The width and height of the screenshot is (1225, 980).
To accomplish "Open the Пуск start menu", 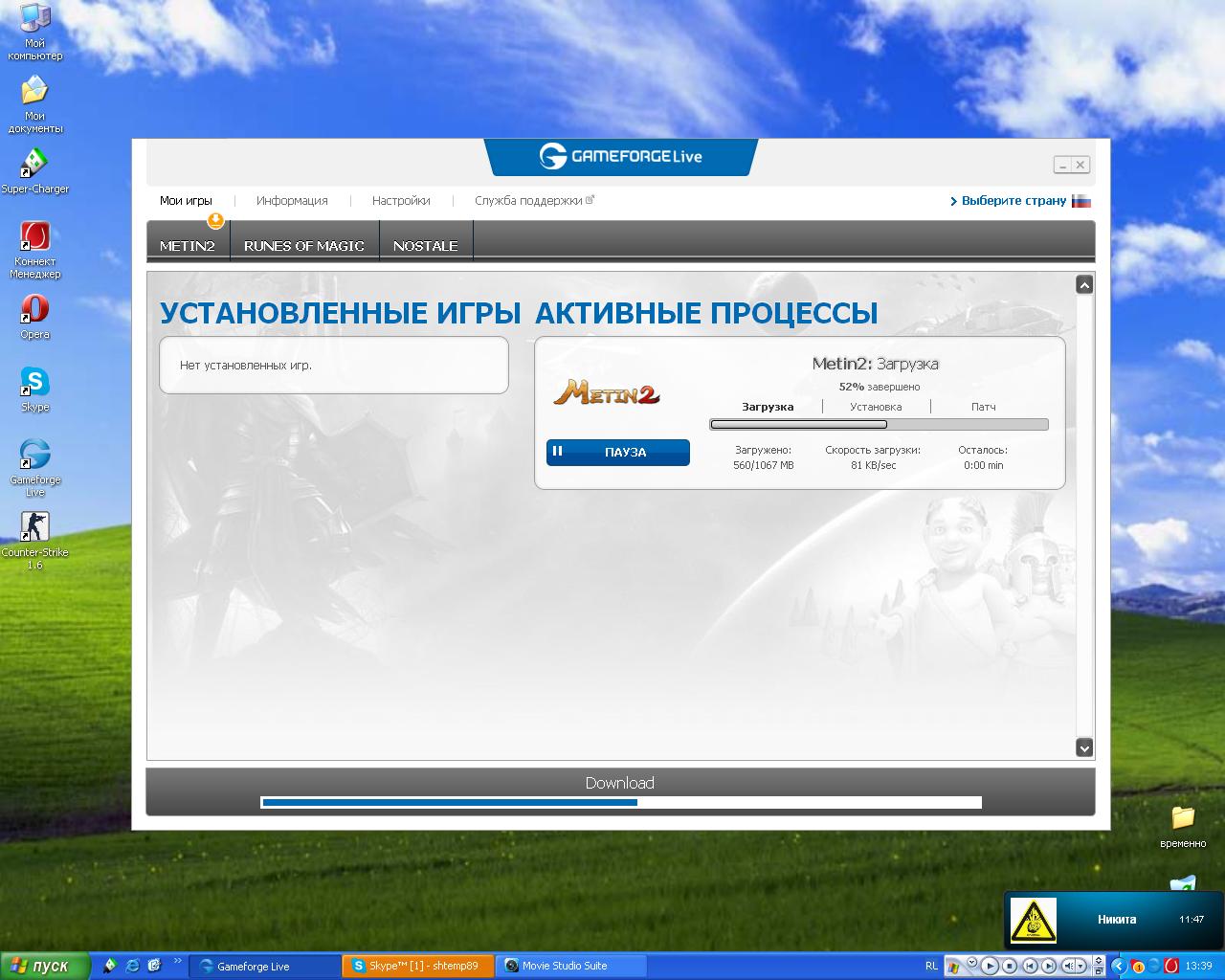I will click(x=45, y=966).
